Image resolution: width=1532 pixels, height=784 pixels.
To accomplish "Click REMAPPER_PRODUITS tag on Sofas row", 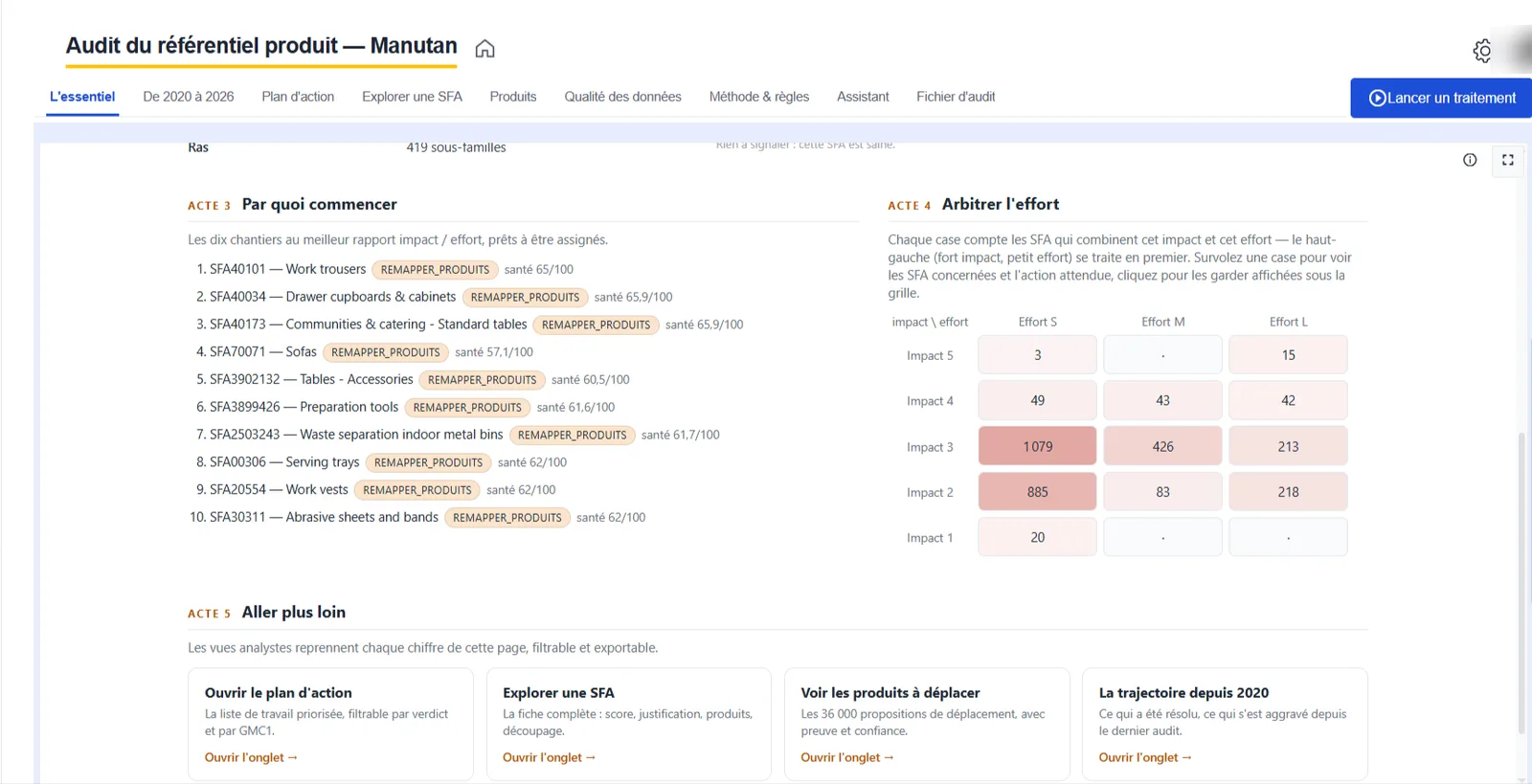I will coord(386,352).
